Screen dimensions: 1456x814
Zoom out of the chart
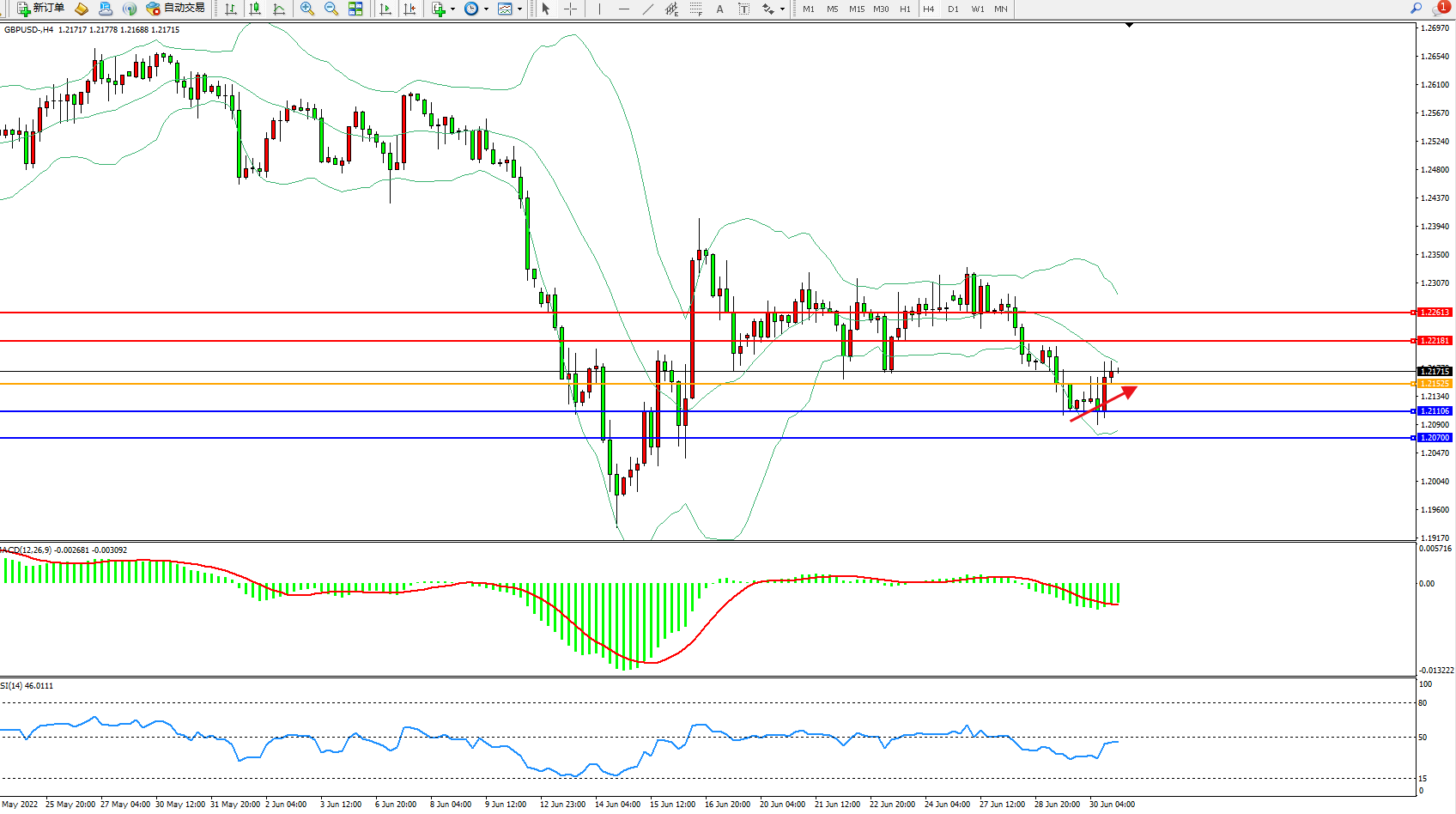[x=331, y=9]
